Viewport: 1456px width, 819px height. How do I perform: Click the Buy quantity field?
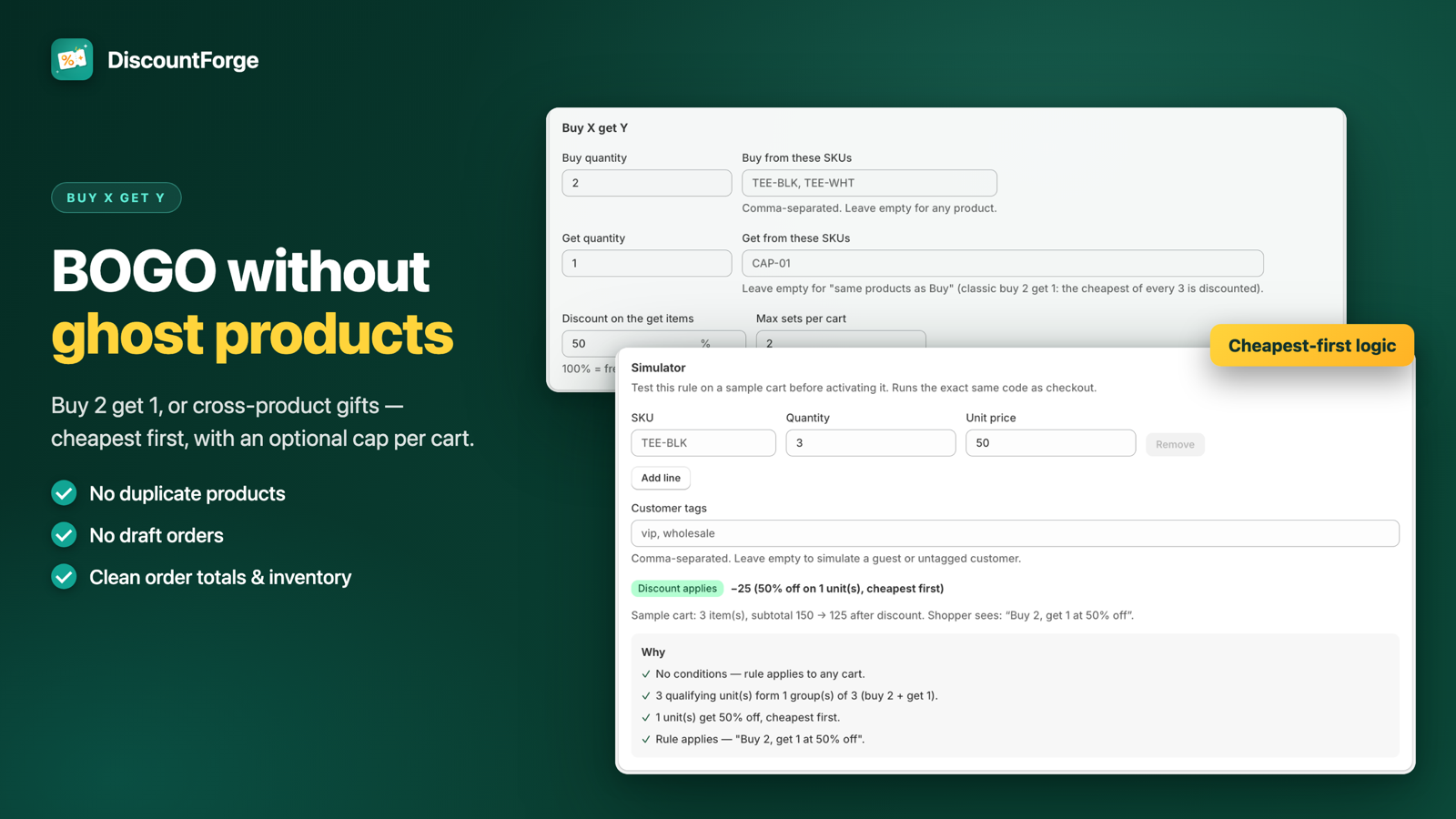tap(647, 183)
